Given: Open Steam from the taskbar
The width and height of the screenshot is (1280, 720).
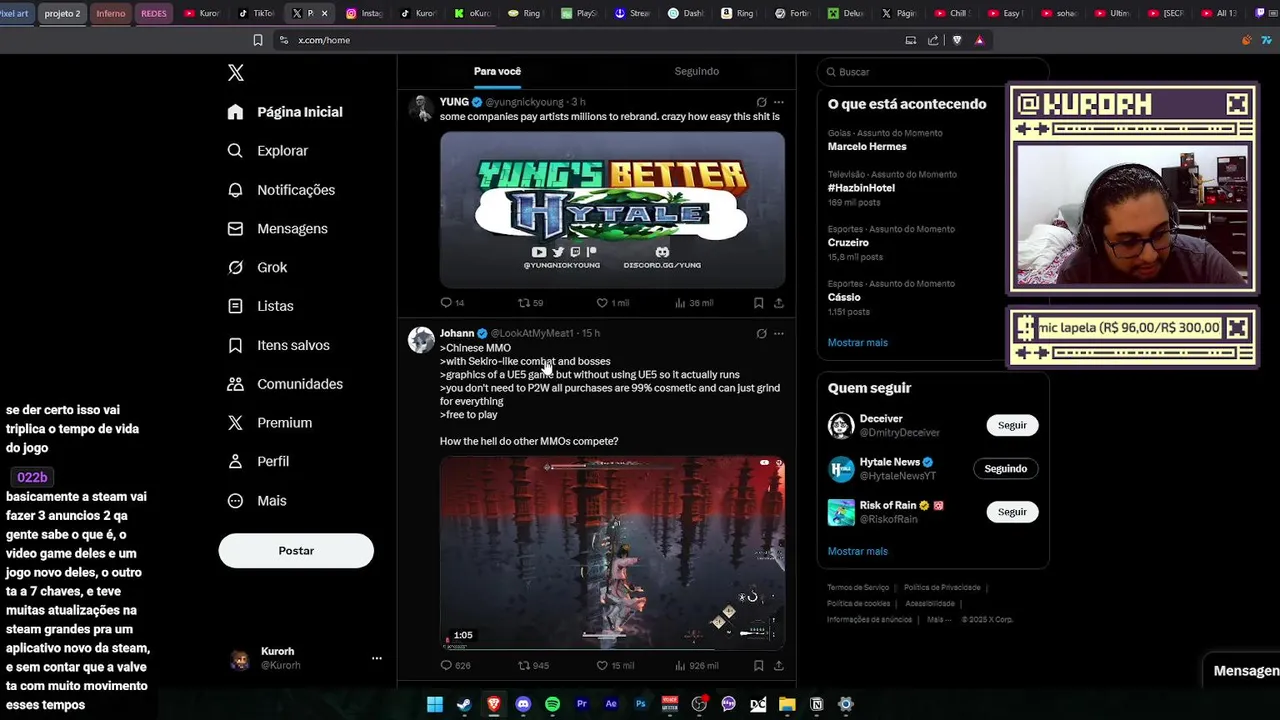Looking at the screenshot, I should click(464, 704).
